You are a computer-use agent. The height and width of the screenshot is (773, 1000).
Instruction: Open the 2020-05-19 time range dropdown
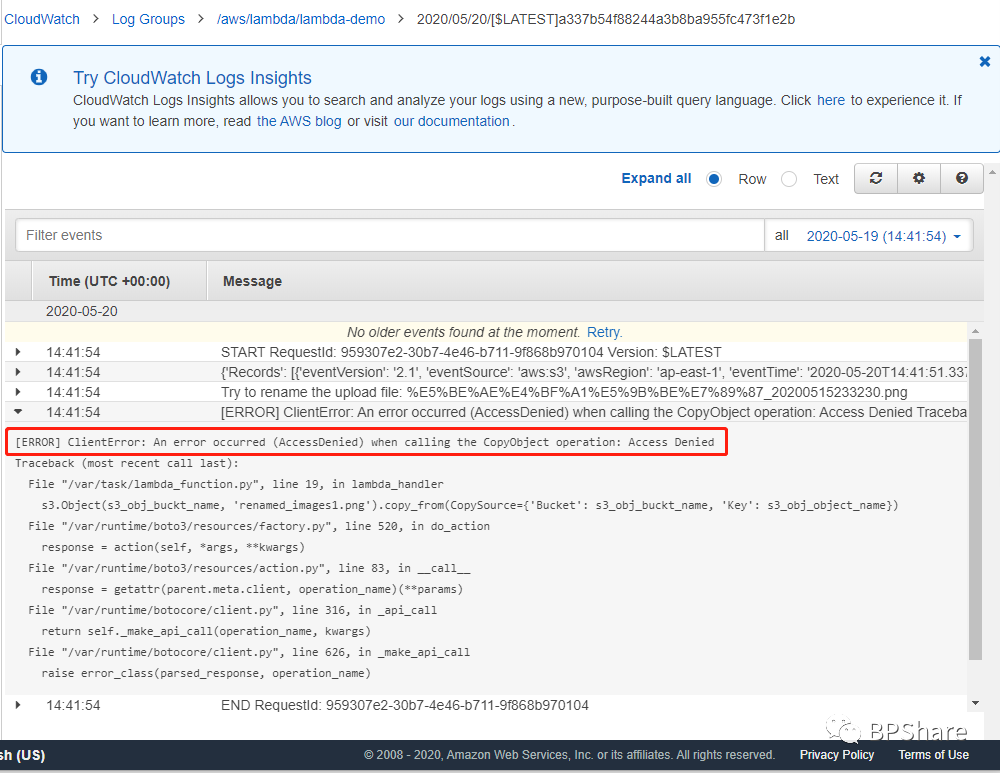pyautogui.click(x=883, y=236)
